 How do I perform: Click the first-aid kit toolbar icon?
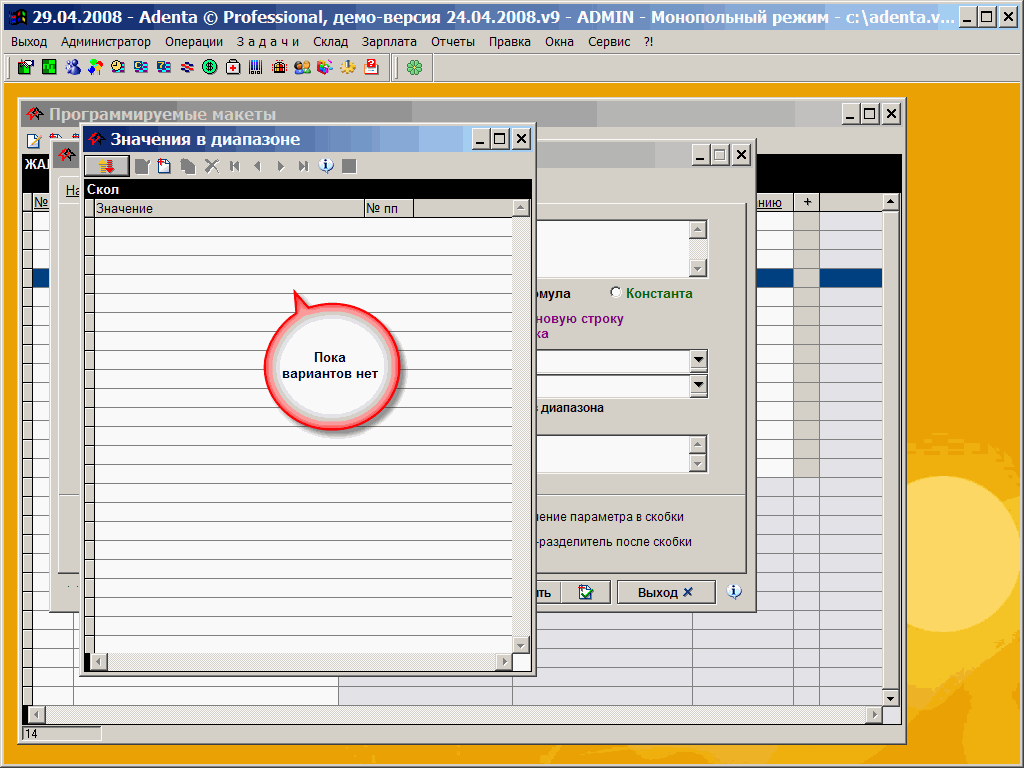pyautogui.click(x=233, y=67)
